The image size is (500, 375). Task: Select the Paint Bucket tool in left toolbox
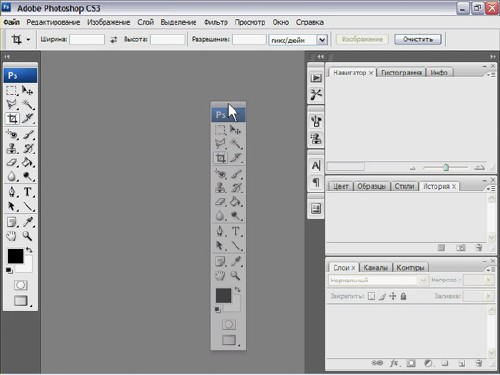[28, 162]
